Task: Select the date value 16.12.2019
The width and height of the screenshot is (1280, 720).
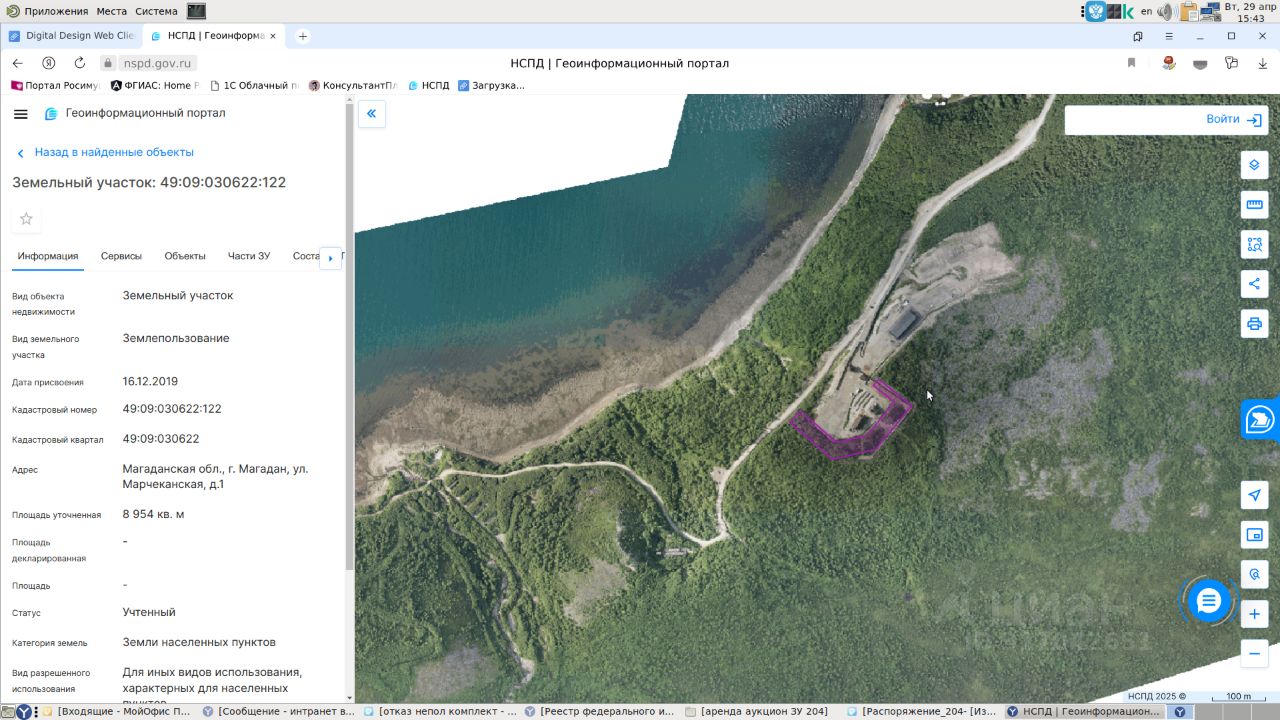Action: (150, 382)
